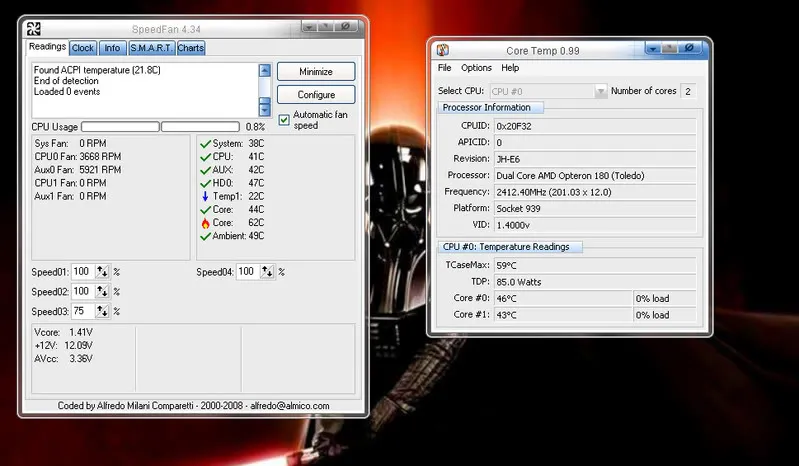Switch to the Charts tab
The width and height of the screenshot is (799, 466).
[x=191, y=48]
